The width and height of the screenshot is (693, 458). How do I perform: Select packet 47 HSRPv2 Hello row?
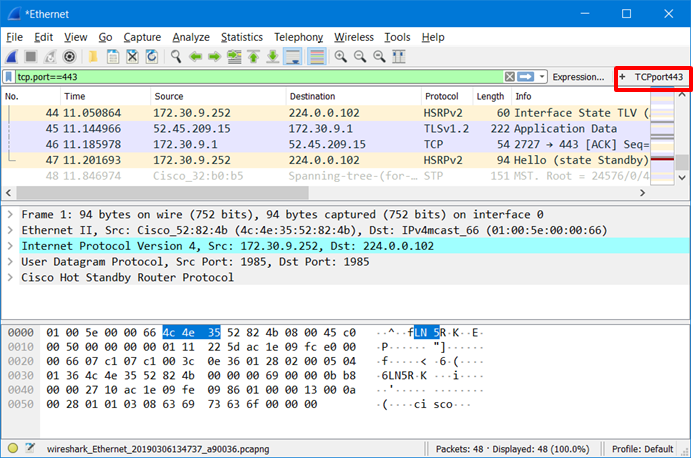(x=326, y=160)
